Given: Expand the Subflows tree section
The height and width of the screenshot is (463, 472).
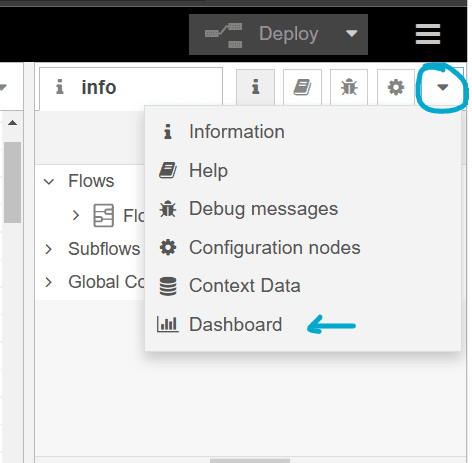Looking at the screenshot, I should [49, 249].
